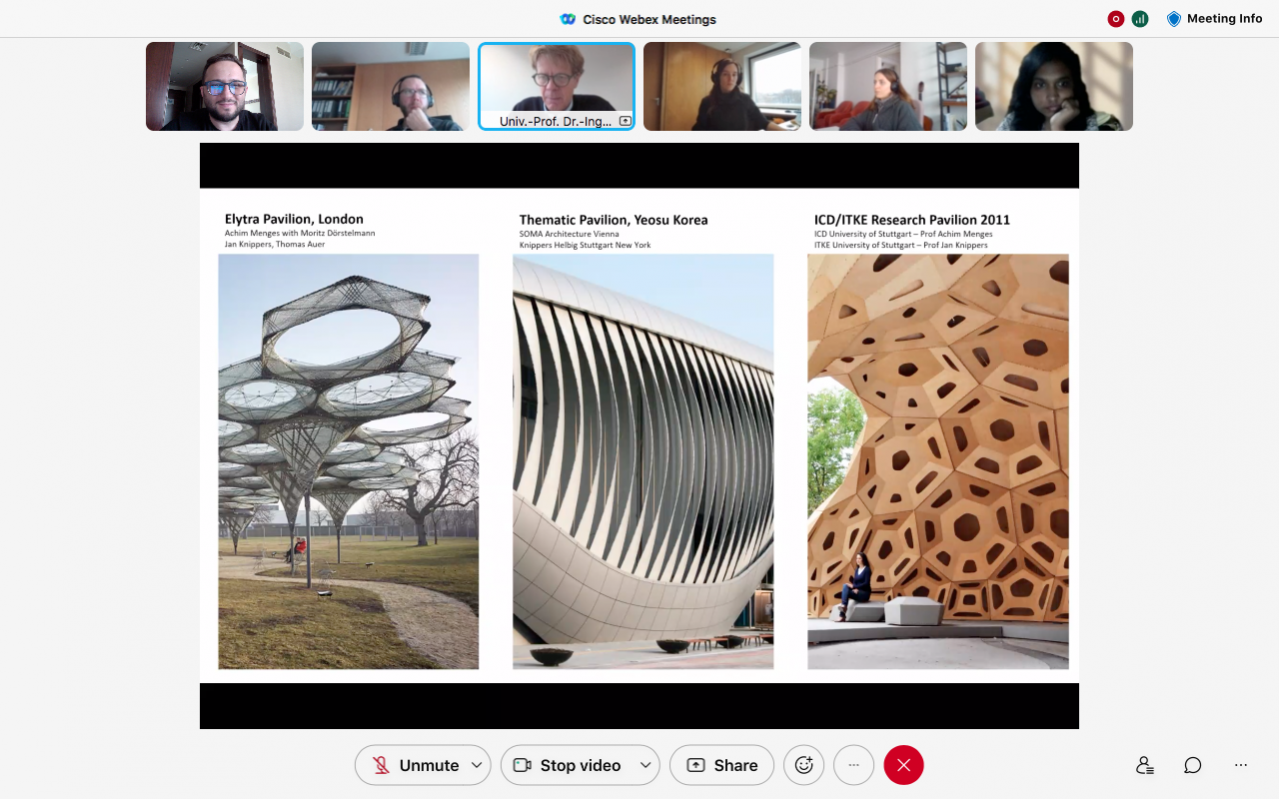
Task: Click the camera icon in Stop video control
Action: (x=522, y=765)
